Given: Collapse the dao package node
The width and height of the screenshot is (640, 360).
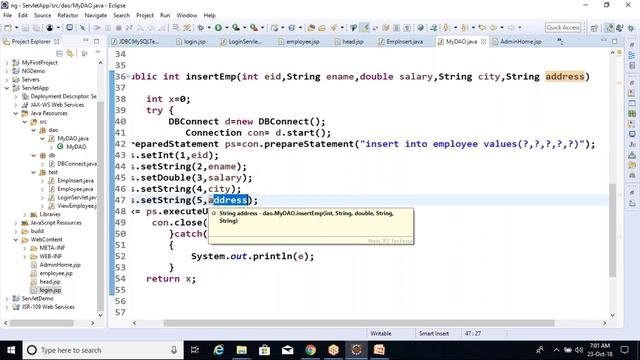Looking at the screenshot, I should point(34,130).
